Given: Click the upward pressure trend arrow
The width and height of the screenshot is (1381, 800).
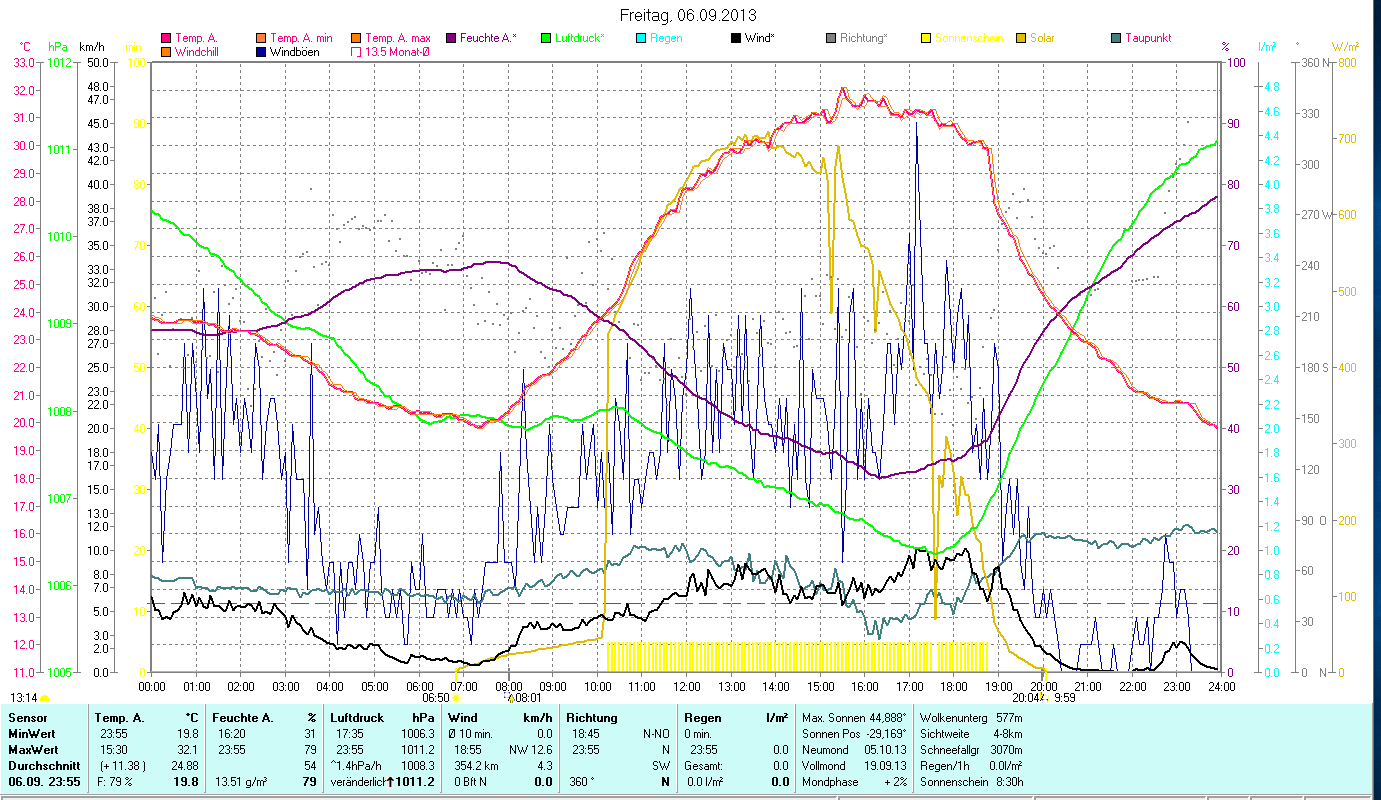Looking at the screenshot, I should coord(390,781).
